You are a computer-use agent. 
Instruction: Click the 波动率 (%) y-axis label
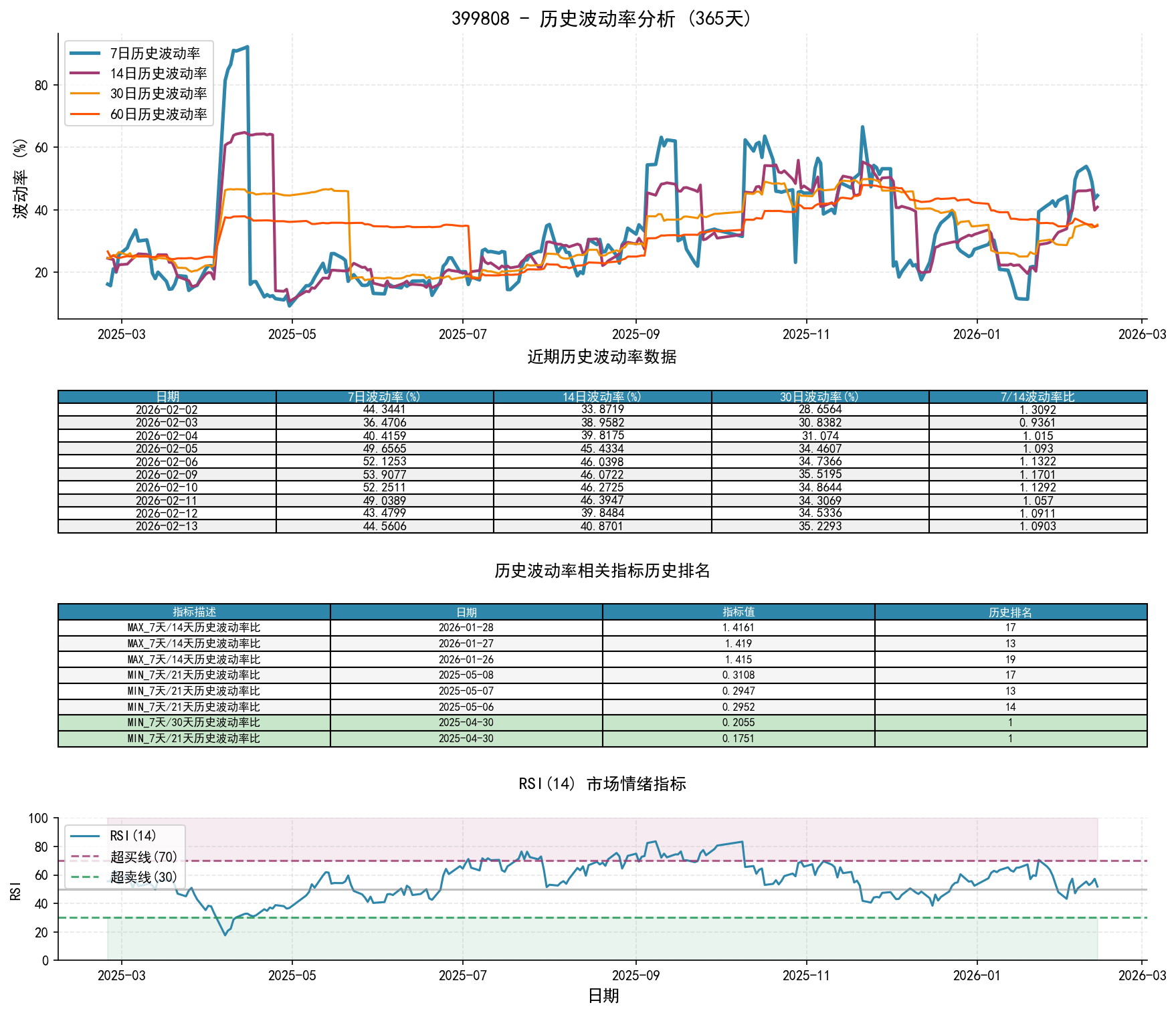[x=20, y=178]
